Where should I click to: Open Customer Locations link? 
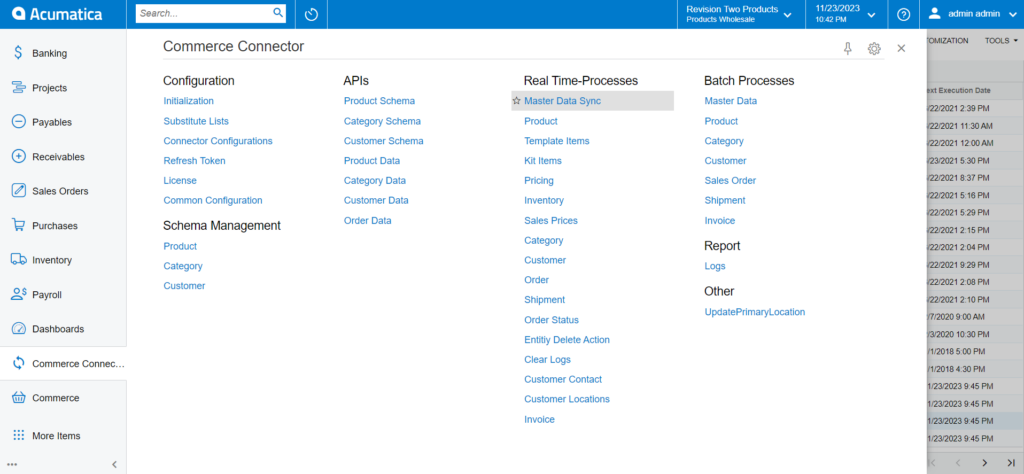[x=567, y=399]
